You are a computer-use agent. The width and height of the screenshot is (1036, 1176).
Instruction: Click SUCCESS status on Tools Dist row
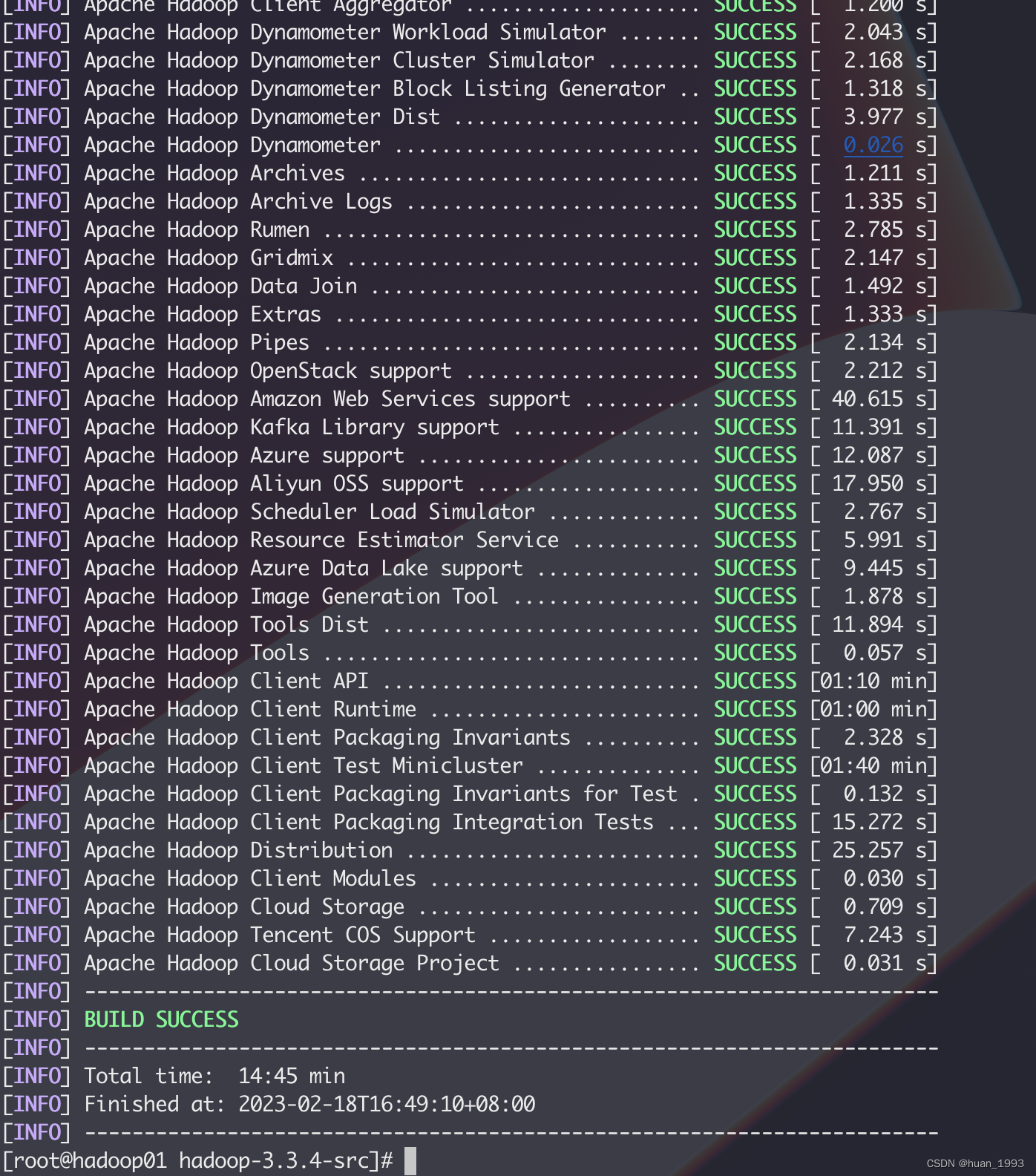point(755,624)
